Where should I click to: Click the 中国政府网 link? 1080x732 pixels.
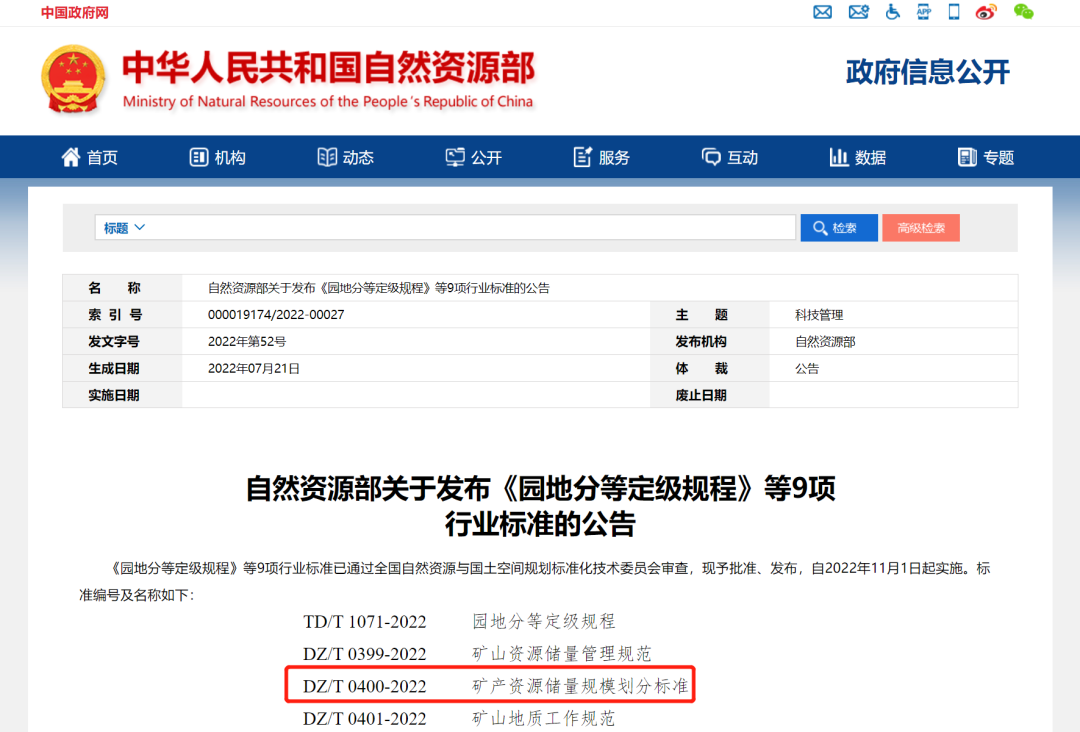click(x=75, y=12)
